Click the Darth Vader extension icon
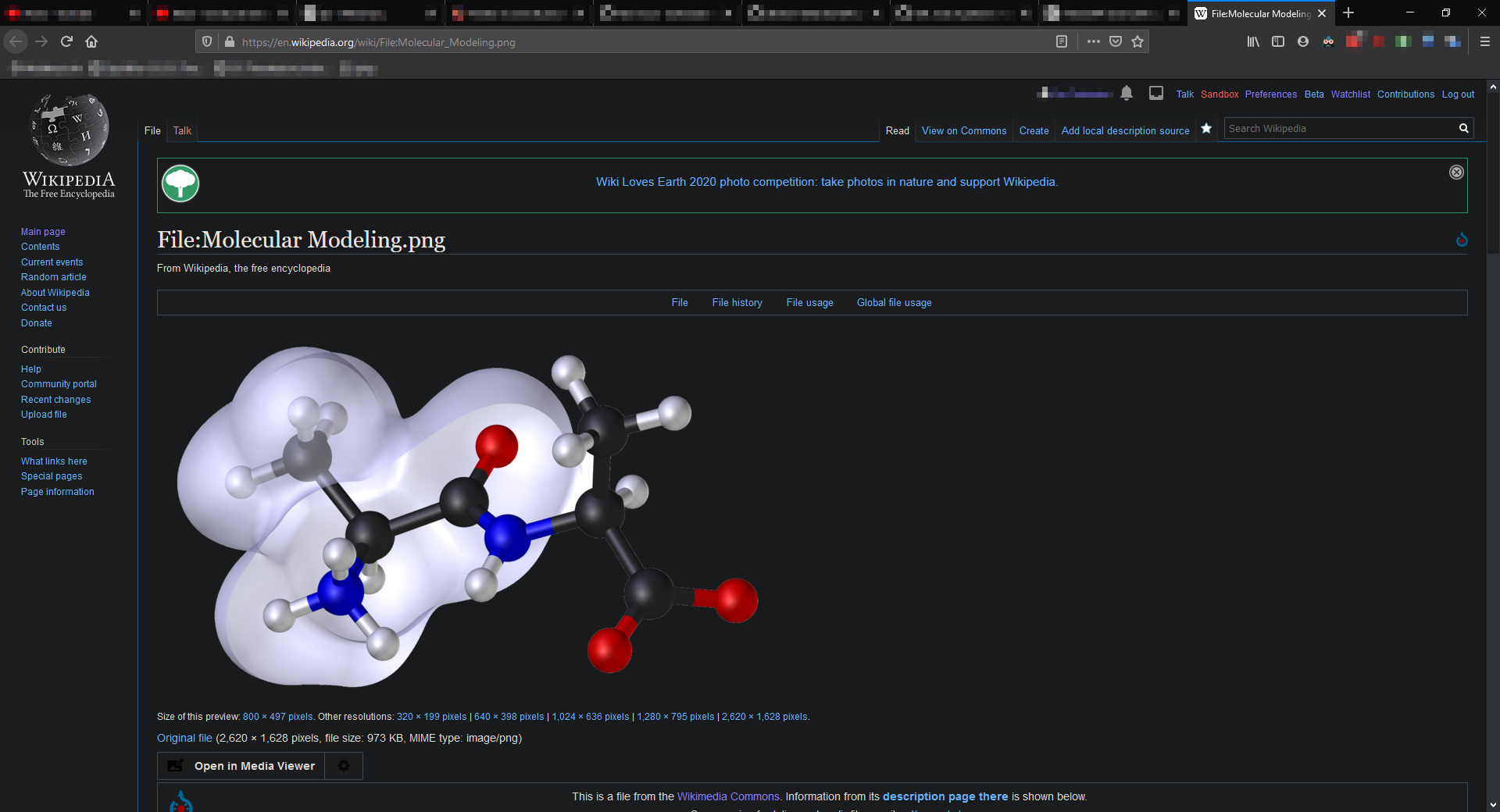The height and width of the screenshot is (812, 1500). coord(1329,41)
